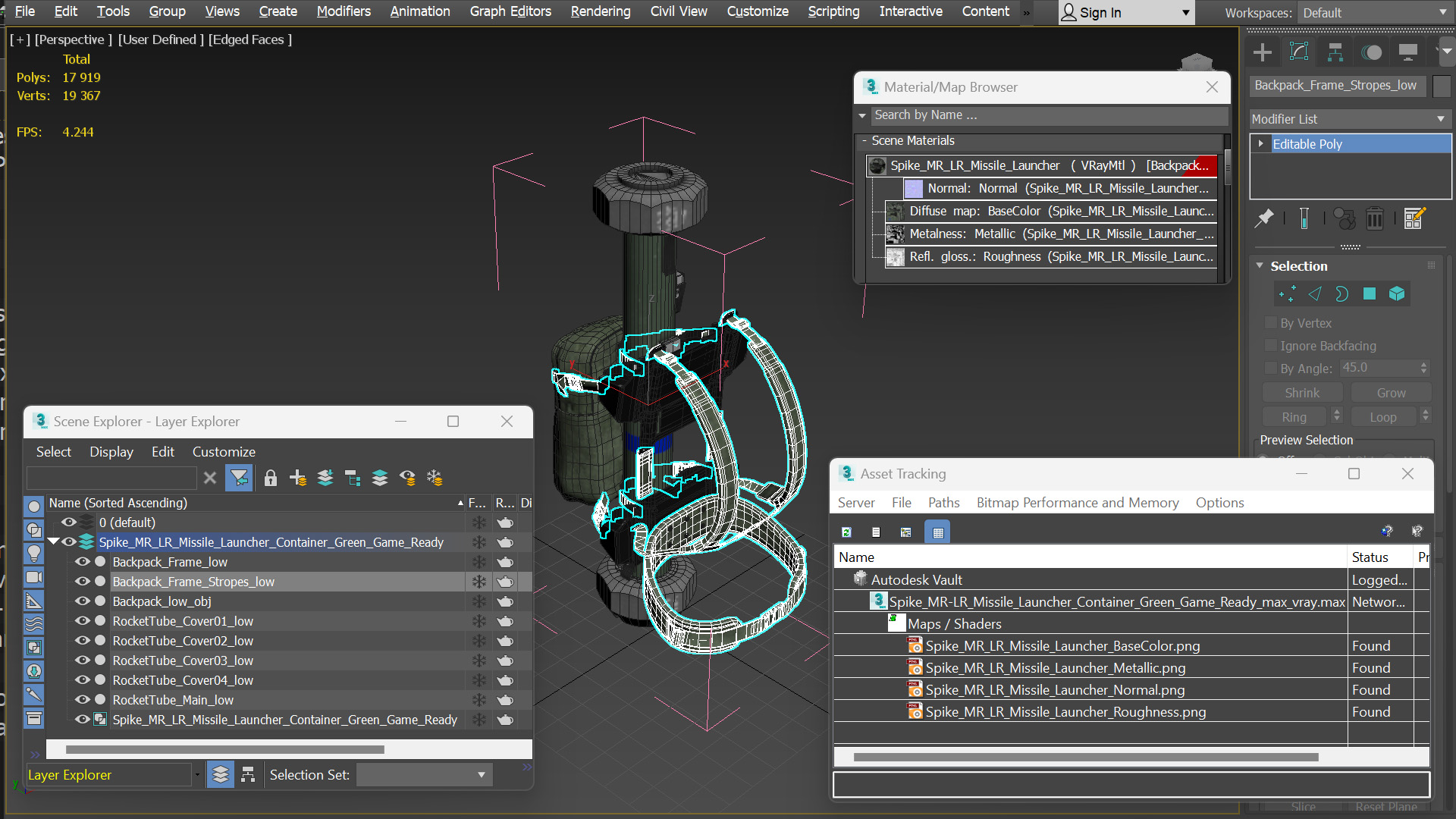Toggle Ignore Backfacing checkbox
Screen dimensions: 1456x819
coord(1271,346)
